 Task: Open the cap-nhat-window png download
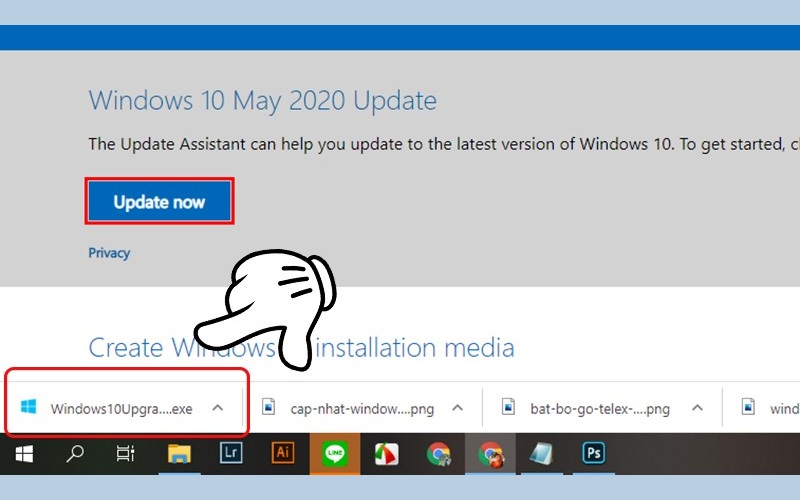(x=362, y=409)
